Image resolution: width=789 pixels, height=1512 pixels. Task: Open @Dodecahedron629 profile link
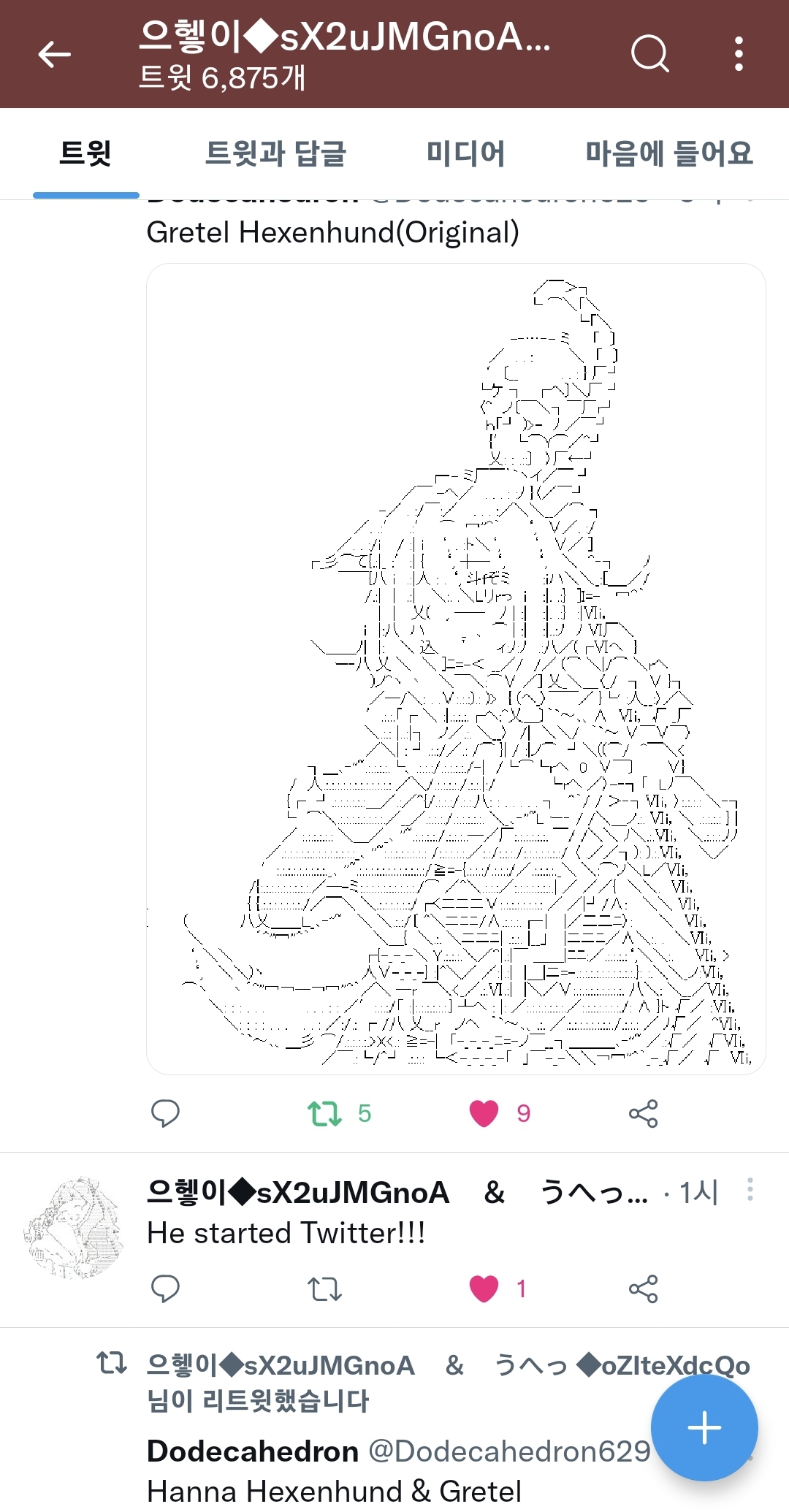pyautogui.click(x=508, y=1451)
